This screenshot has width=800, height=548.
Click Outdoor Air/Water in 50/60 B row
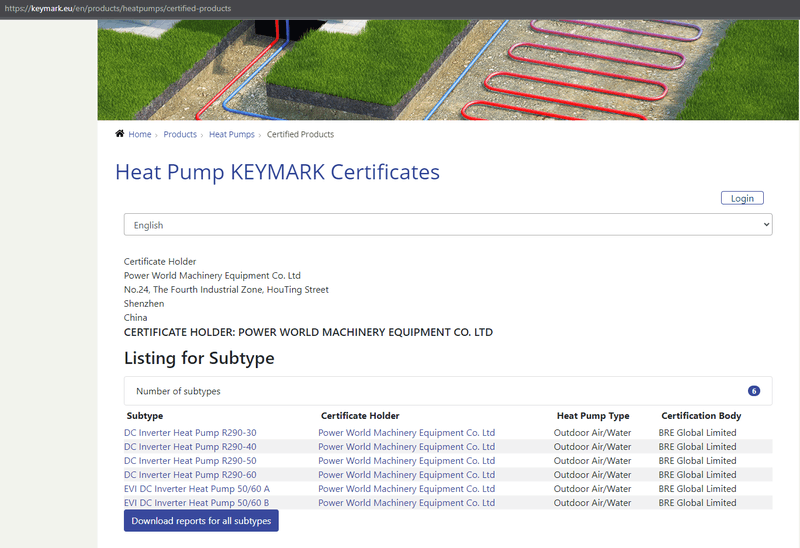point(592,503)
